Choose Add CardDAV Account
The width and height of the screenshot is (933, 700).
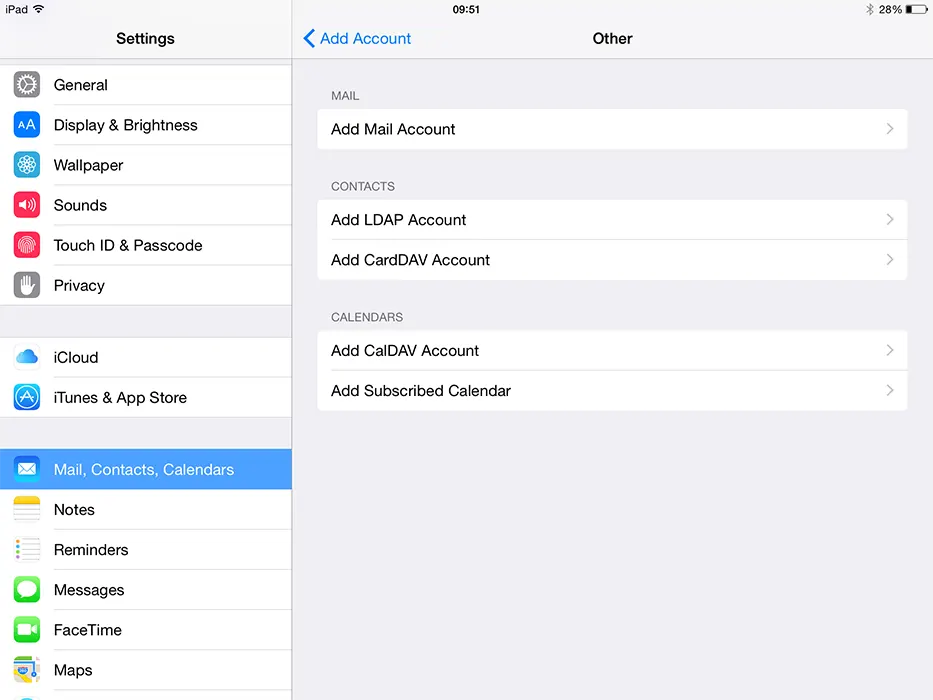pos(411,260)
